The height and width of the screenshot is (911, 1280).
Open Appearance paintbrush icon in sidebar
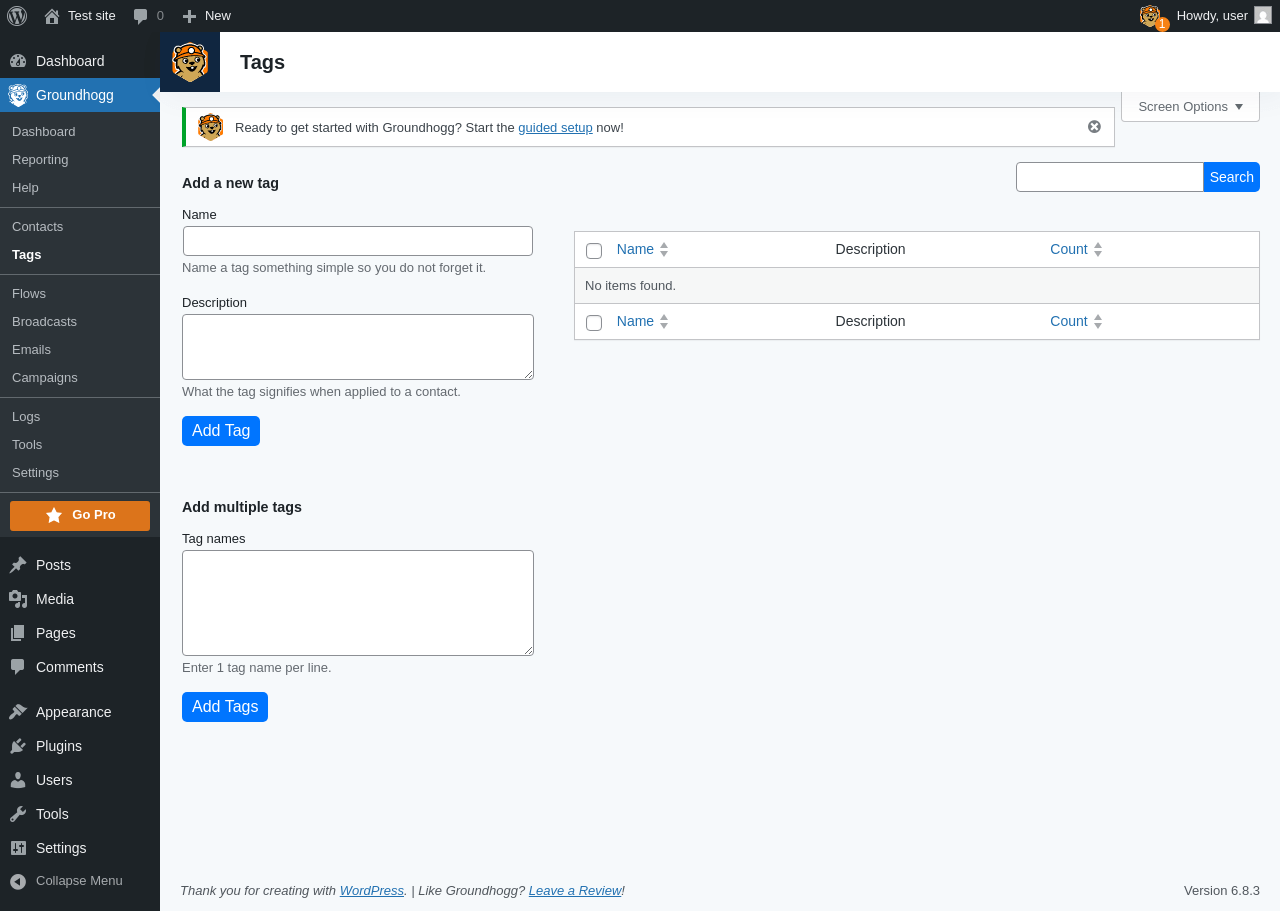[18, 712]
